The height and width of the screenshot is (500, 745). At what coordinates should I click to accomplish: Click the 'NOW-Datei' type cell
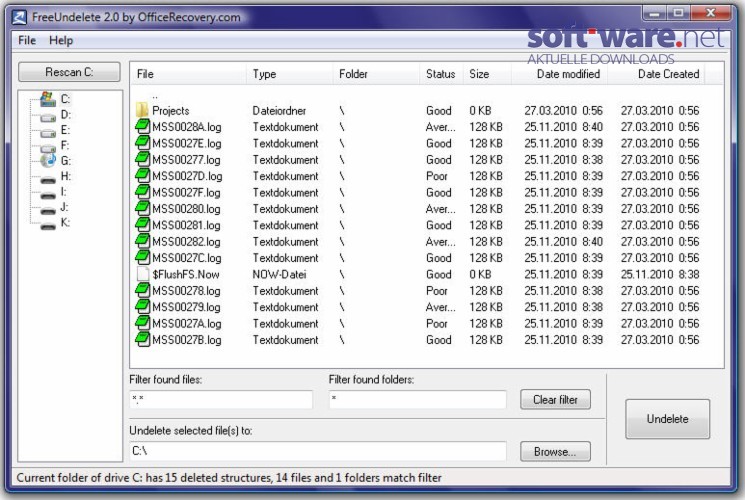(279, 274)
